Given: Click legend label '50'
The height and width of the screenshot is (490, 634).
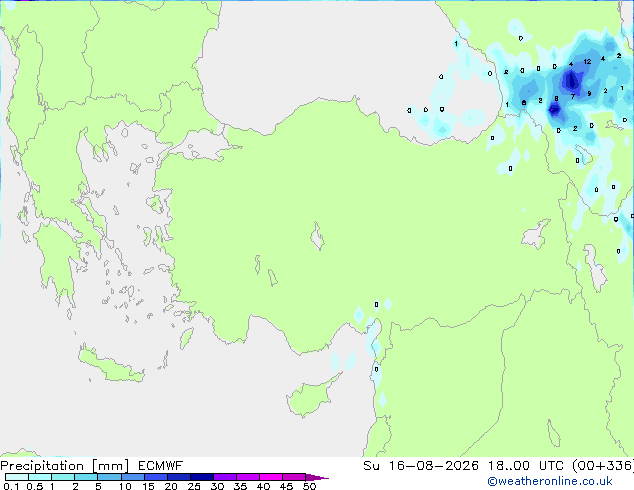Looking at the screenshot, I should point(309,486).
